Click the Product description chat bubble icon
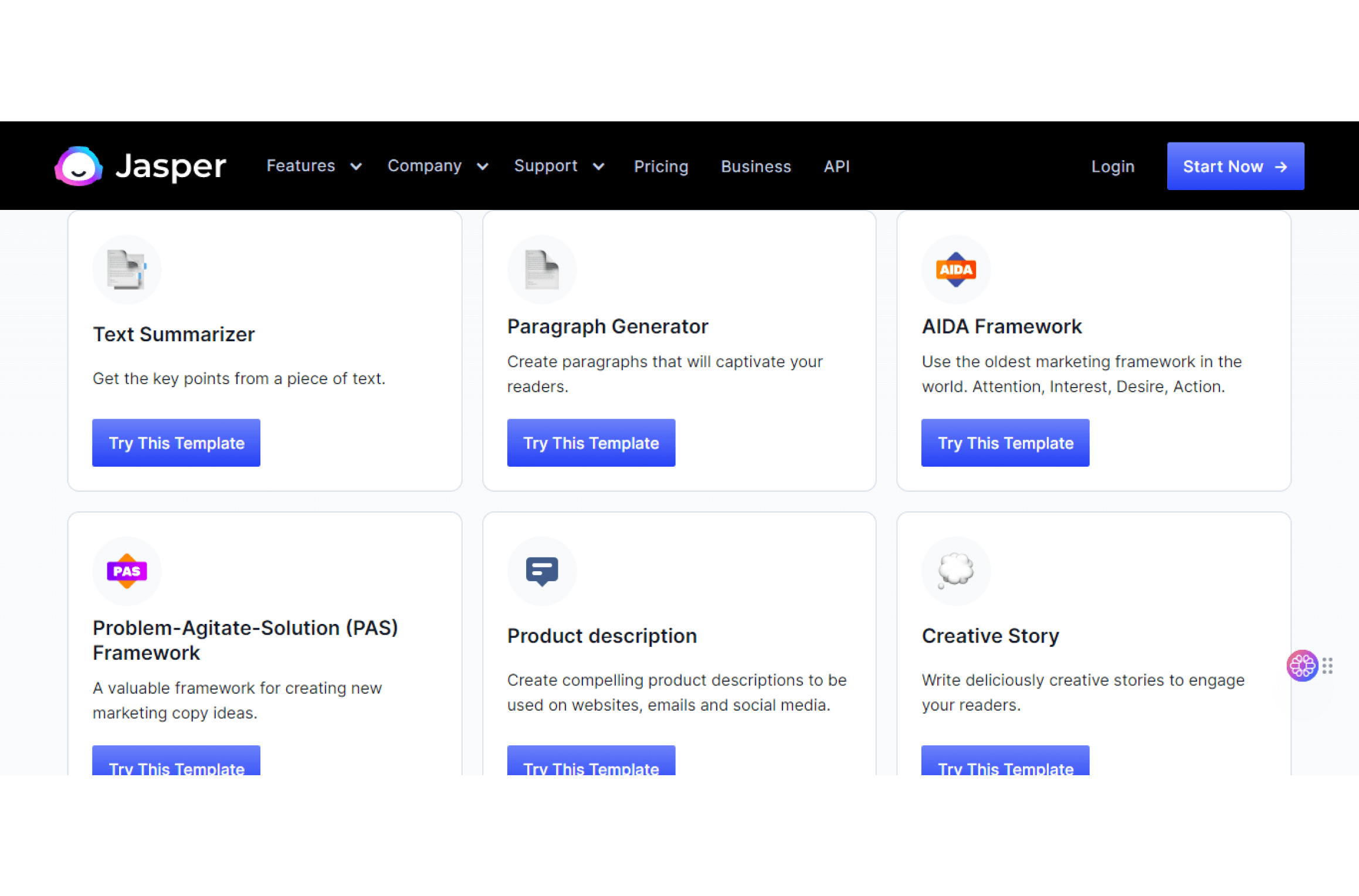This screenshot has height=896, width=1359. click(541, 571)
